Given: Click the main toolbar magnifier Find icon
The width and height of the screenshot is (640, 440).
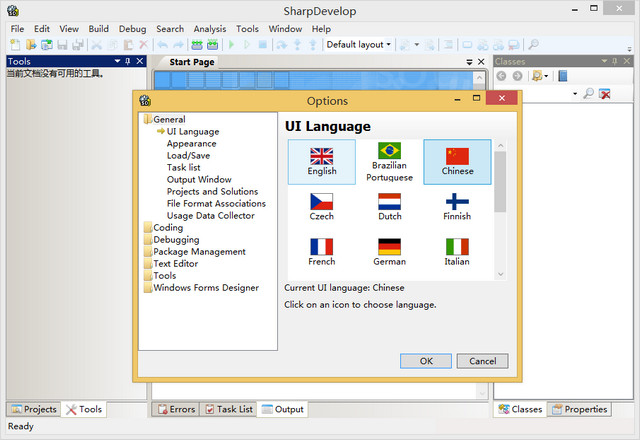Looking at the screenshot, I should pyautogui.click(x=533, y=44).
